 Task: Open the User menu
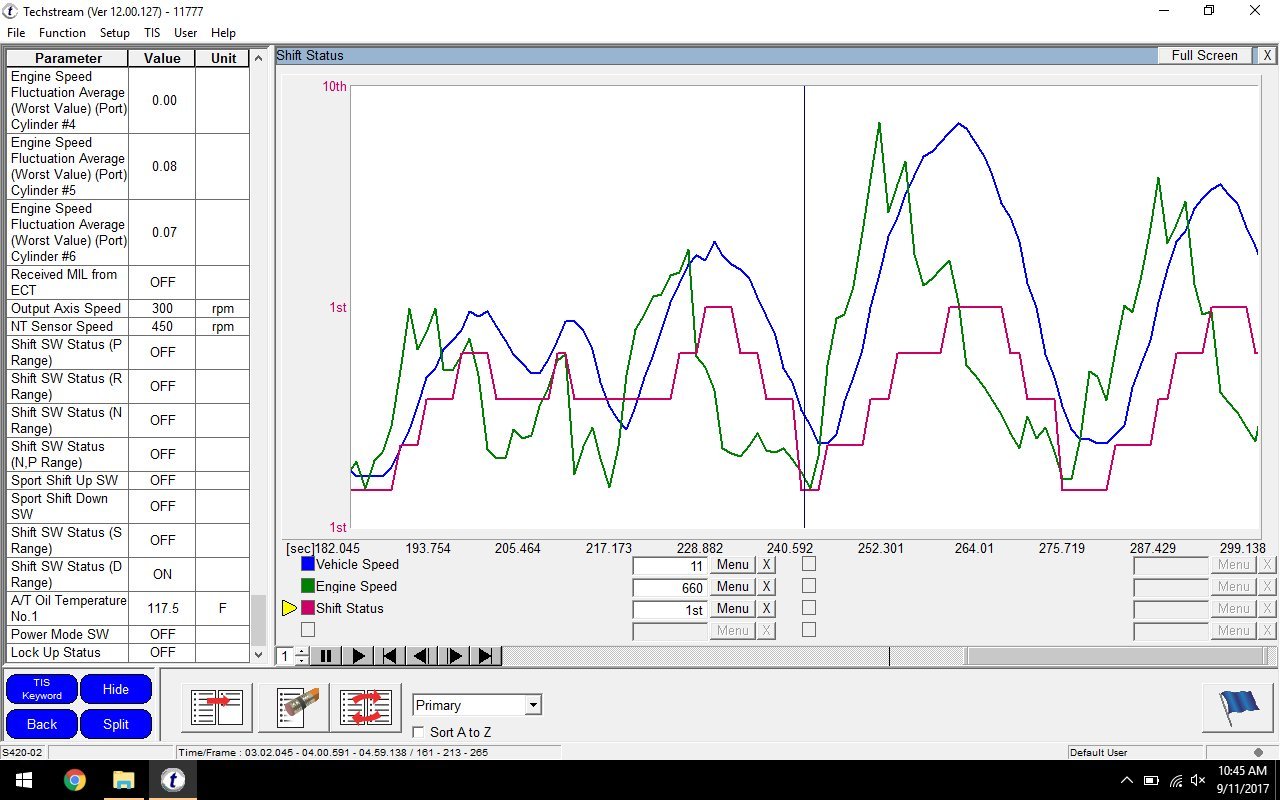[186, 33]
